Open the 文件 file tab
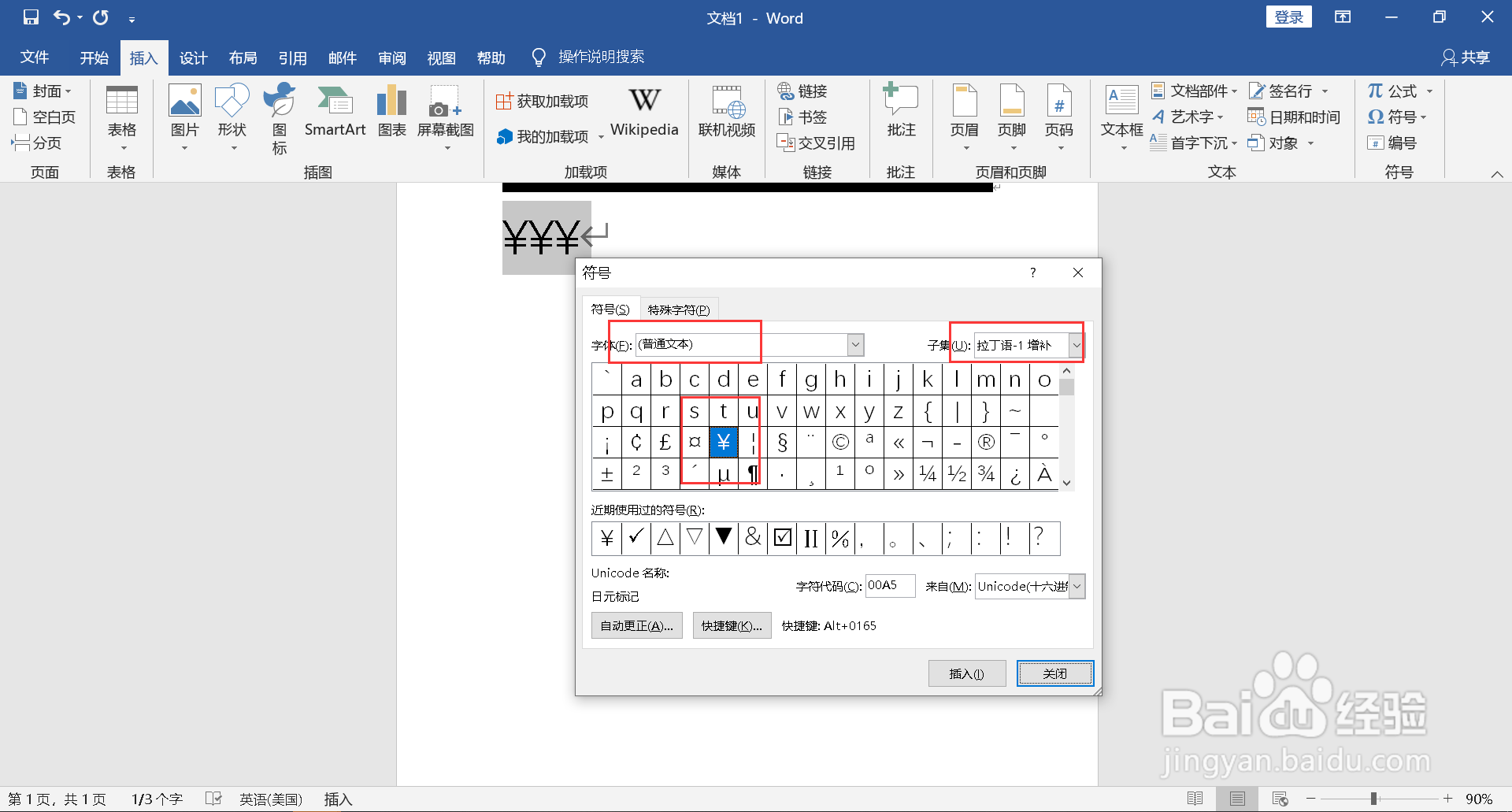 point(35,57)
